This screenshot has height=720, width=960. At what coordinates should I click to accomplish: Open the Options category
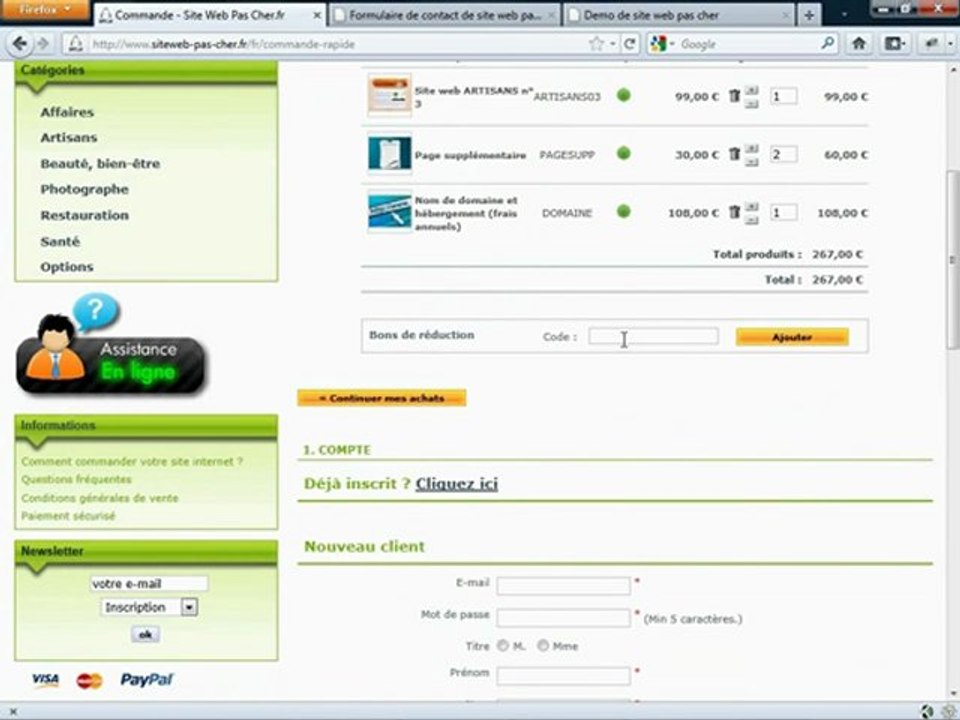tap(67, 267)
